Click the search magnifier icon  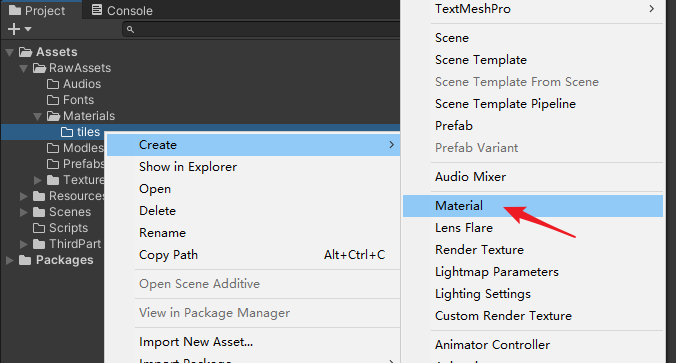click(x=130, y=29)
